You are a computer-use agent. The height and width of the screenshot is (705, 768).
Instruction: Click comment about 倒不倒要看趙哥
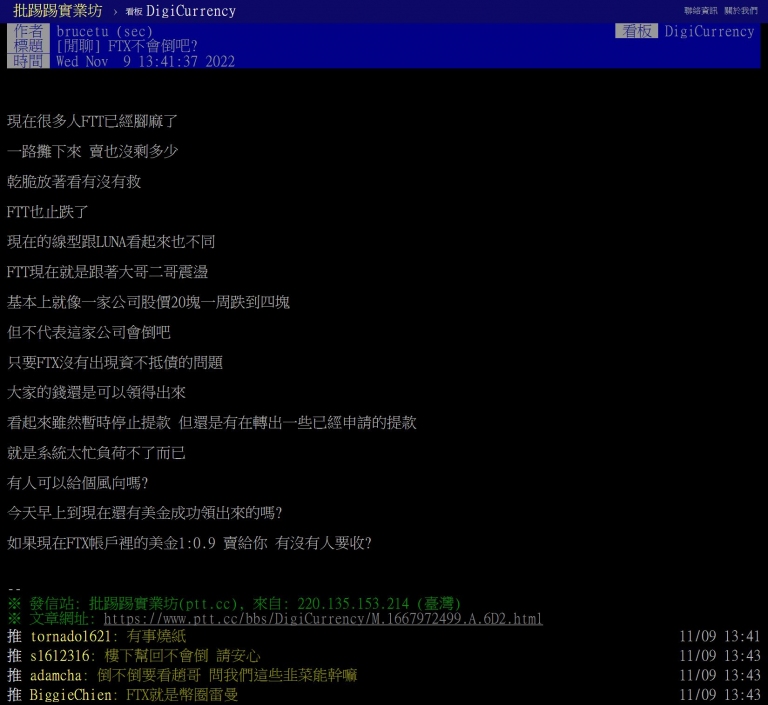coord(227,676)
